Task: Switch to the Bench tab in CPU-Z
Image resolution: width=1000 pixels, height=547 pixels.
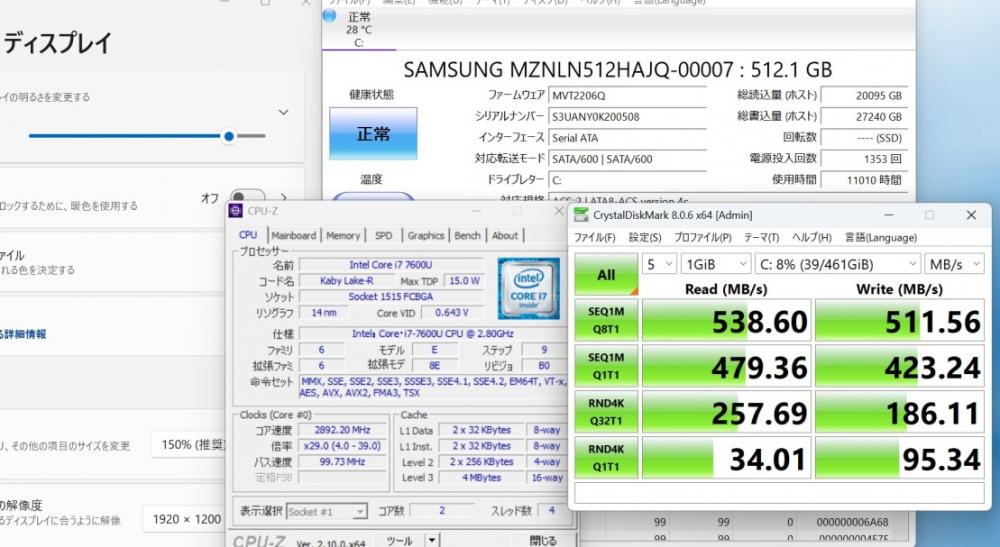Action: click(x=467, y=235)
